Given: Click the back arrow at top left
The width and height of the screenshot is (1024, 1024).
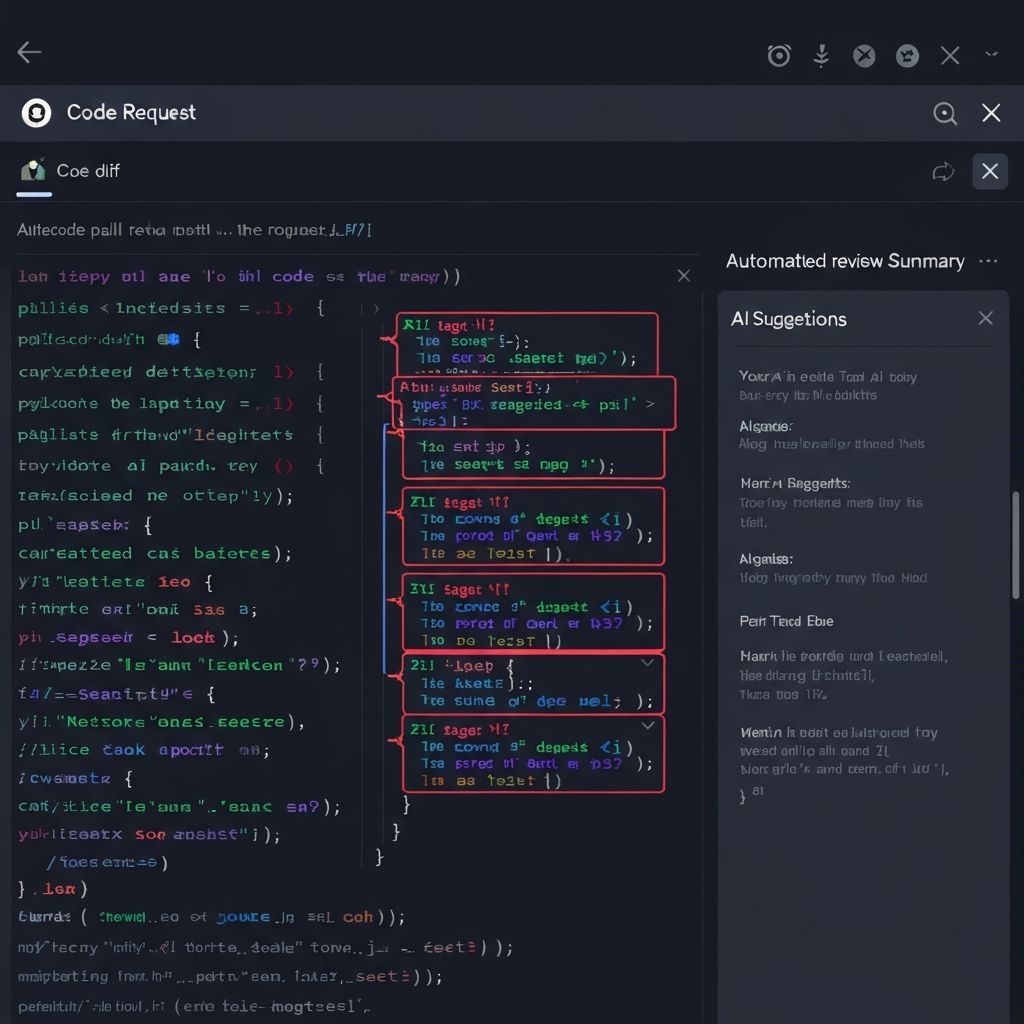Looking at the screenshot, I should pyautogui.click(x=29, y=52).
